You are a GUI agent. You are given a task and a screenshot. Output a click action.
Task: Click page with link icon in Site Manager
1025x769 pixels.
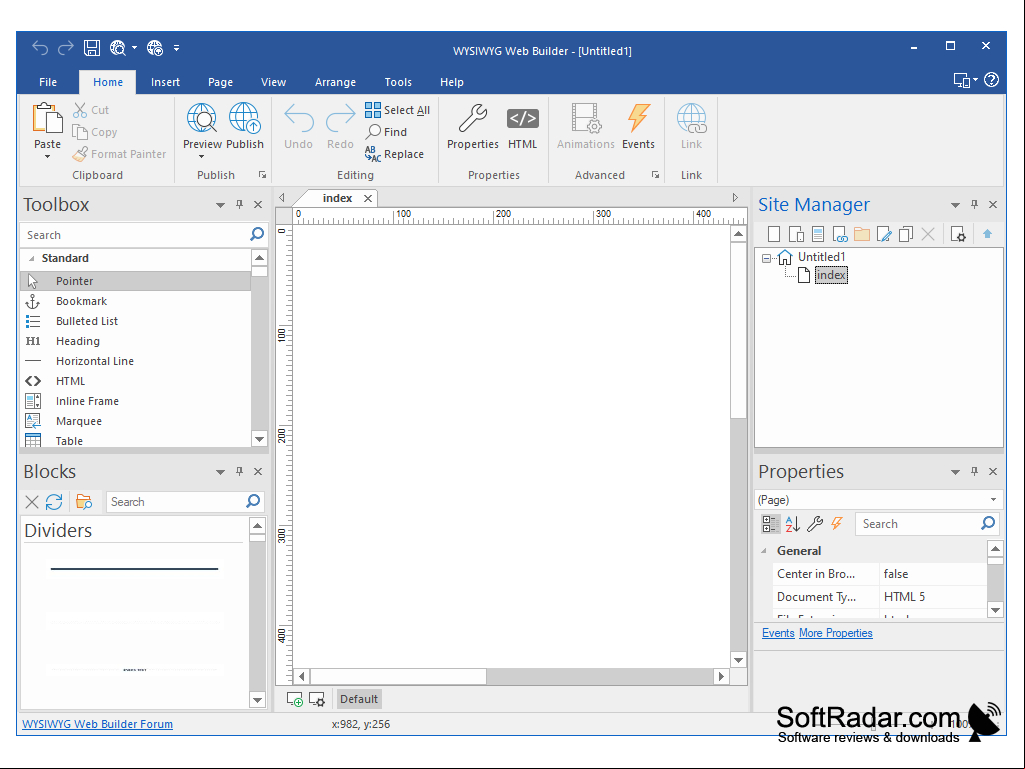[x=840, y=234]
